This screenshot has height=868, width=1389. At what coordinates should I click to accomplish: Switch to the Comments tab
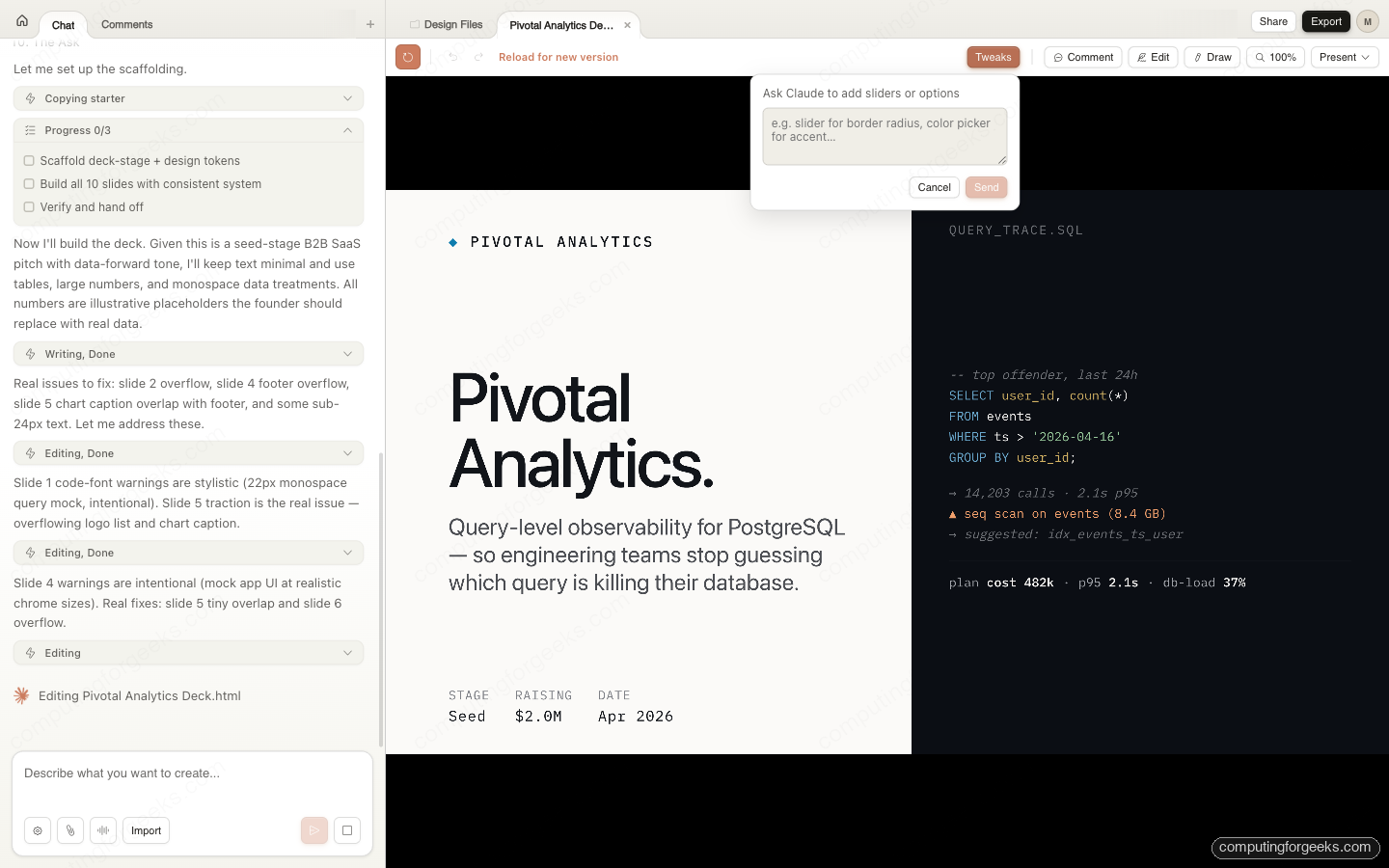pos(126,24)
